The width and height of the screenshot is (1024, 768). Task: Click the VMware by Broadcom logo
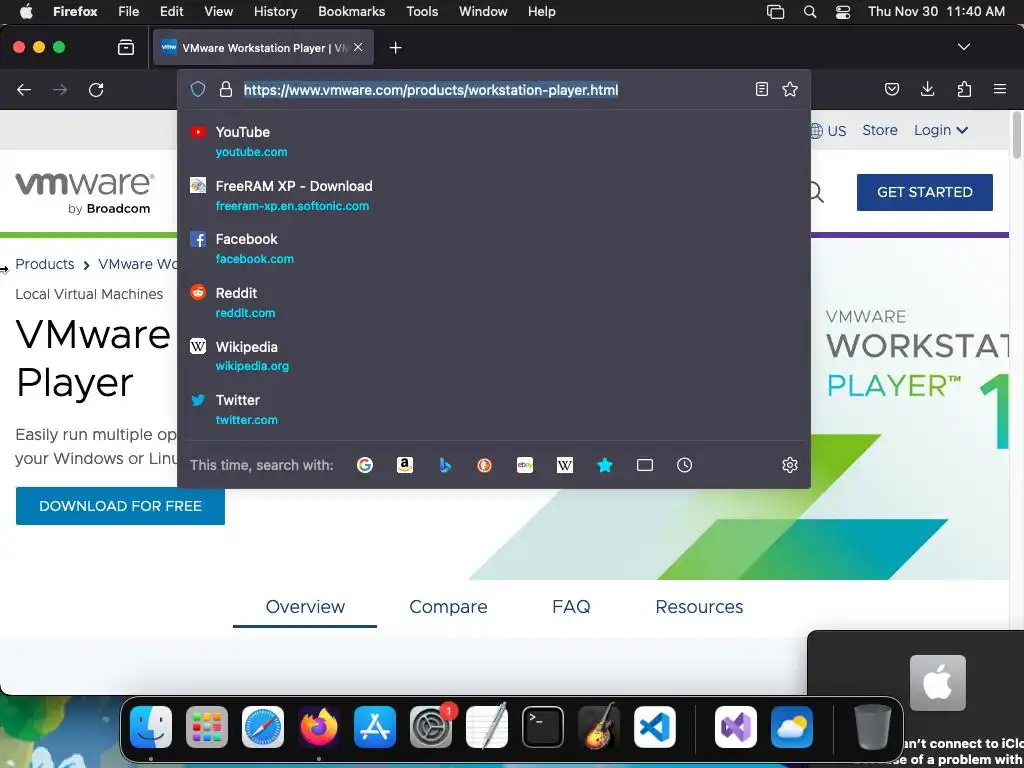click(x=84, y=193)
